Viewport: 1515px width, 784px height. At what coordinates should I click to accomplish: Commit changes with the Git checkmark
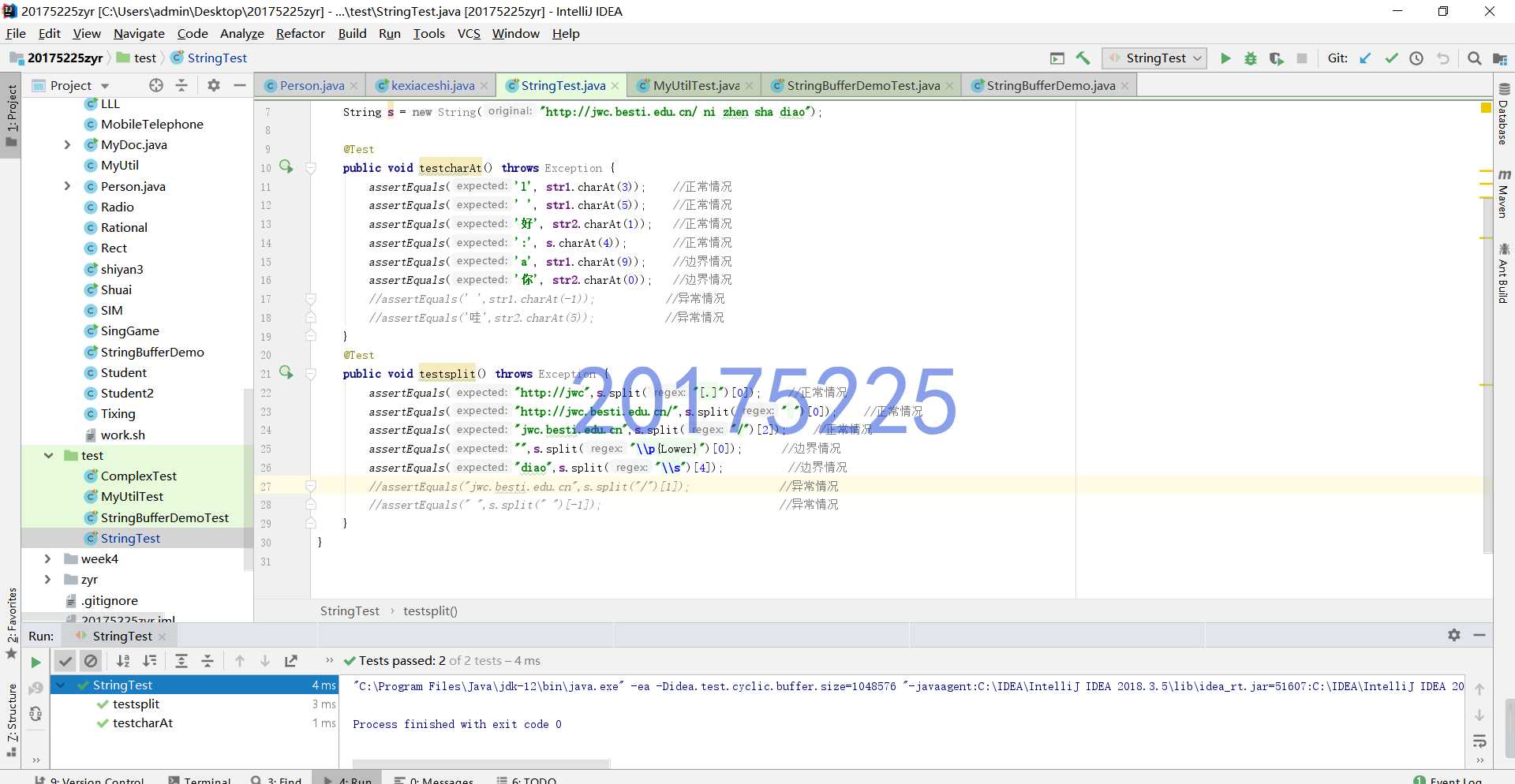coord(1391,58)
